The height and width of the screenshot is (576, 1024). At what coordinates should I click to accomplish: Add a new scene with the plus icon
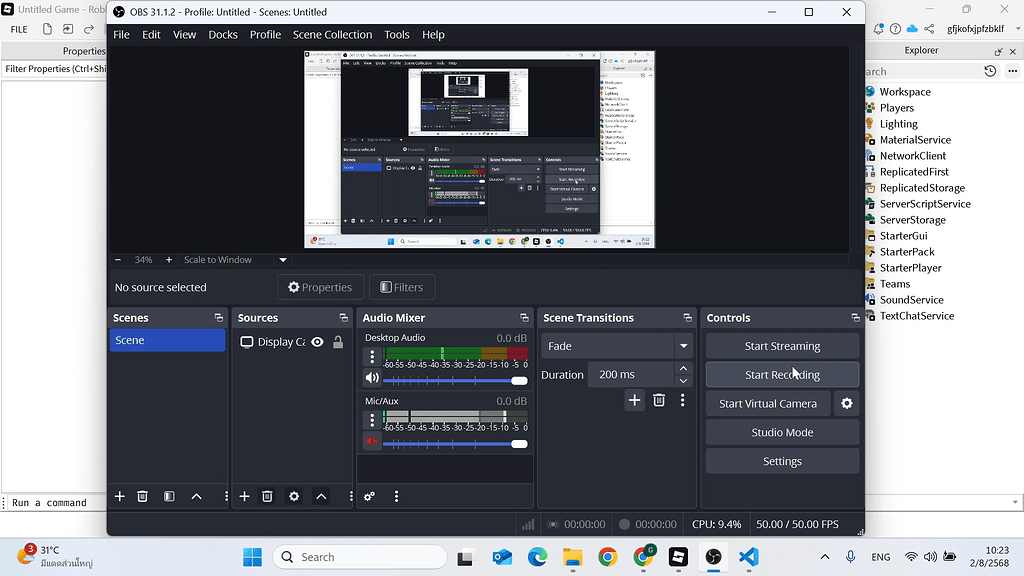[x=119, y=496]
